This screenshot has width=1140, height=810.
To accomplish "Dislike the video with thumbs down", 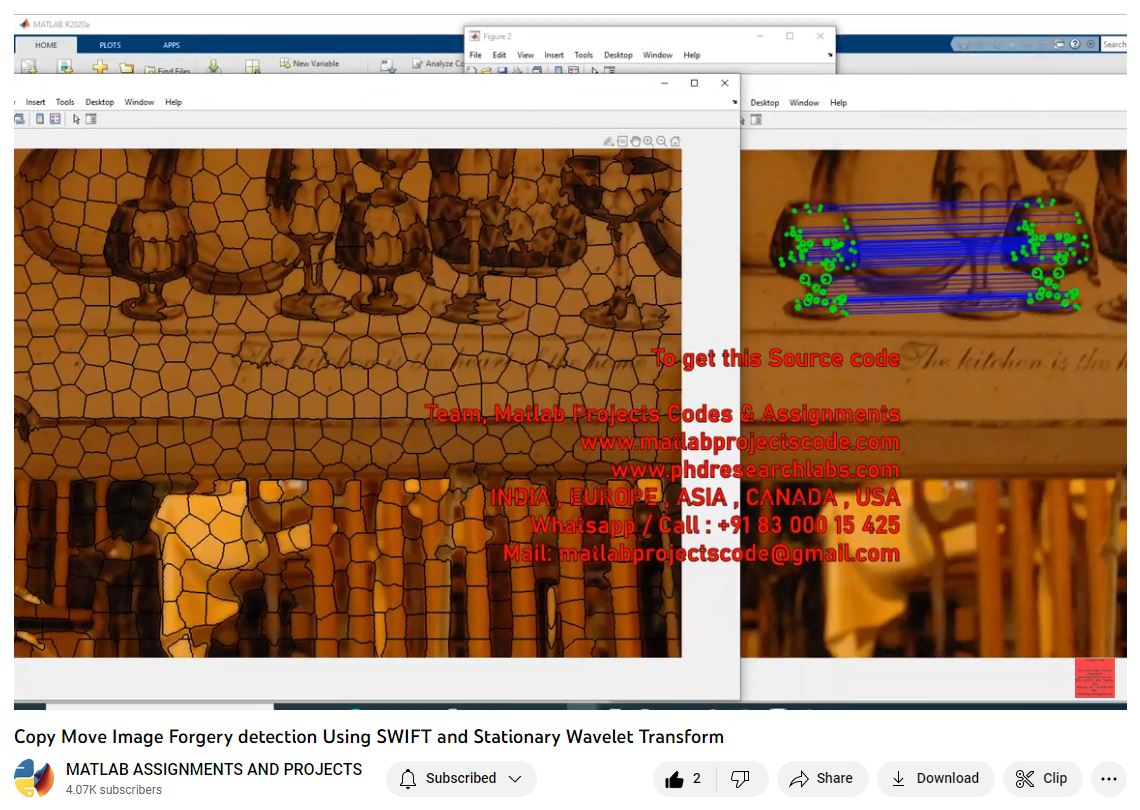I will coord(740,778).
